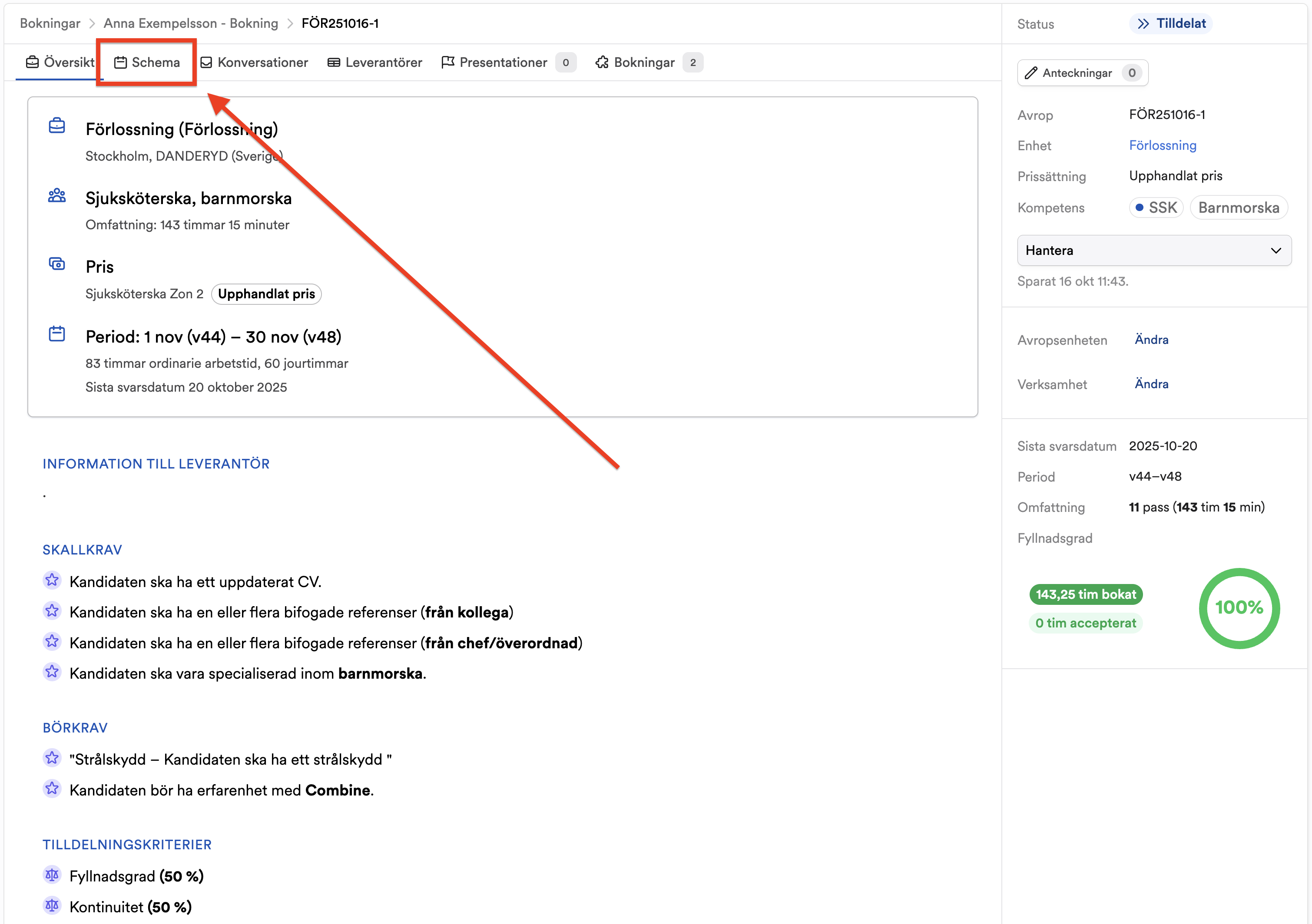Click the Period: 1 nov – 30 nov heading

tap(213, 337)
